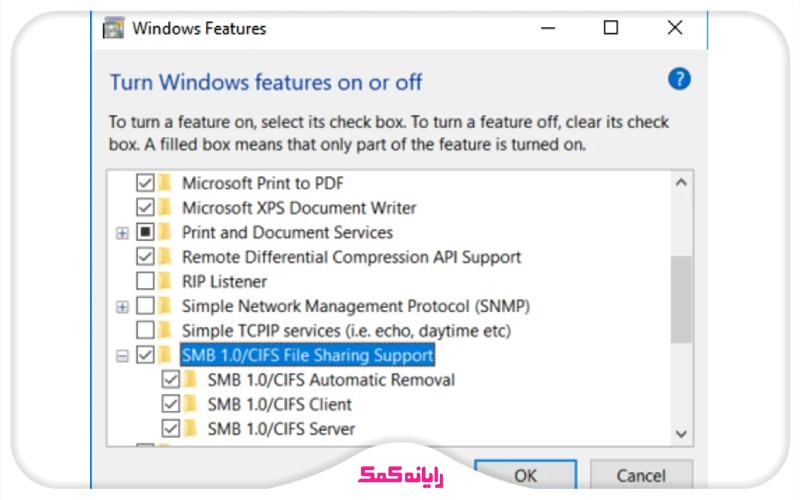Click folder icon beside Microsoft Print to PDF
Image resolution: width=800 pixels, height=500 pixels.
(x=164, y=184)
